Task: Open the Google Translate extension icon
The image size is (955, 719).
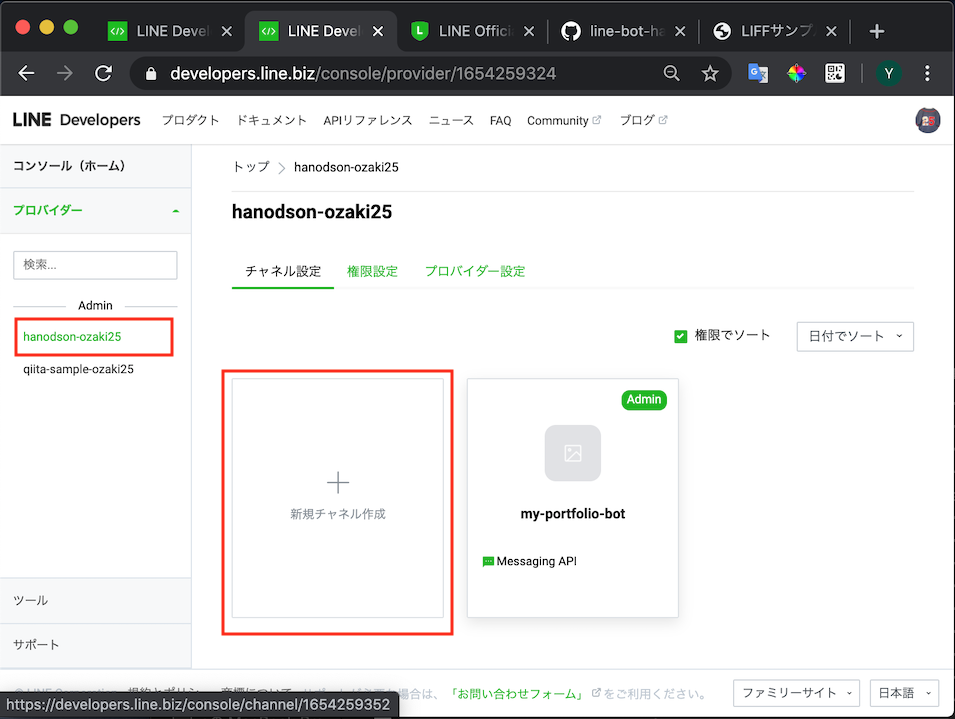Action: (x=758, y=74)
